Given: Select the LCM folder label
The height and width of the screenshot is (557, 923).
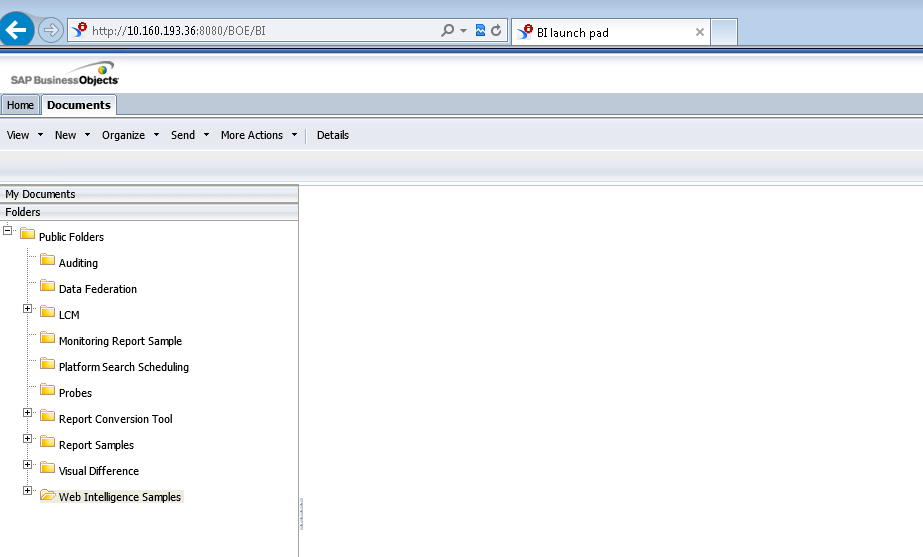Looking at the screenshot, I should tap(69, 315).
